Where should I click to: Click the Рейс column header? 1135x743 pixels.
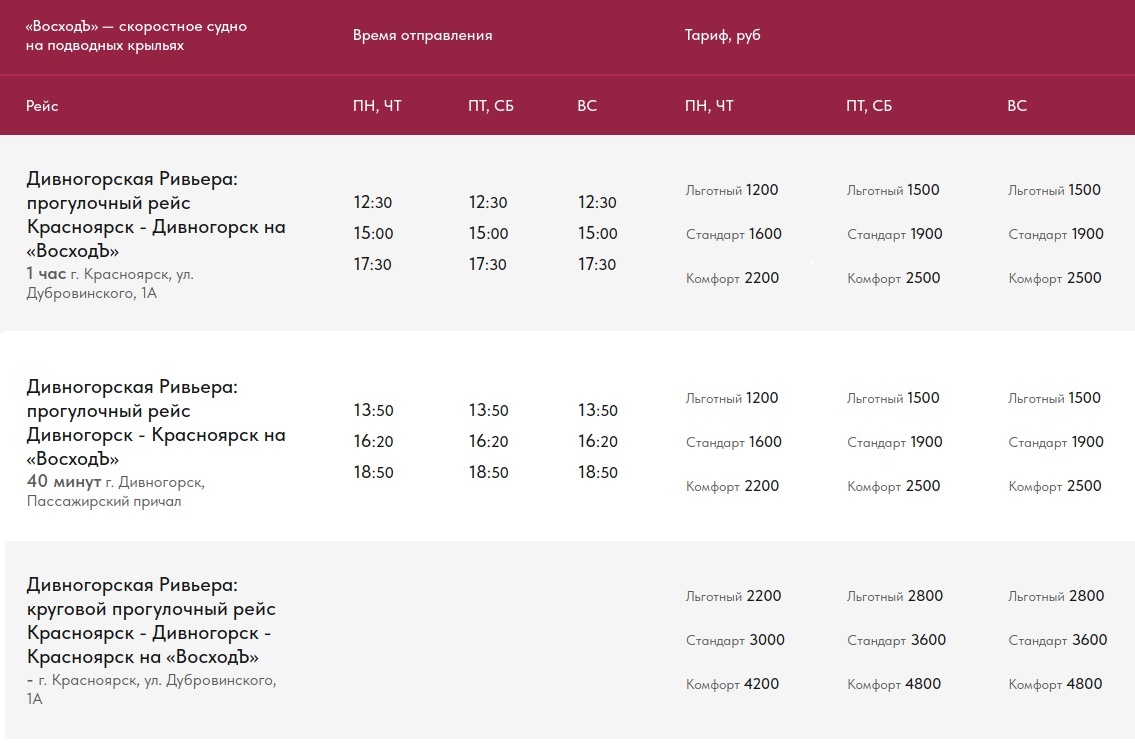42,106
